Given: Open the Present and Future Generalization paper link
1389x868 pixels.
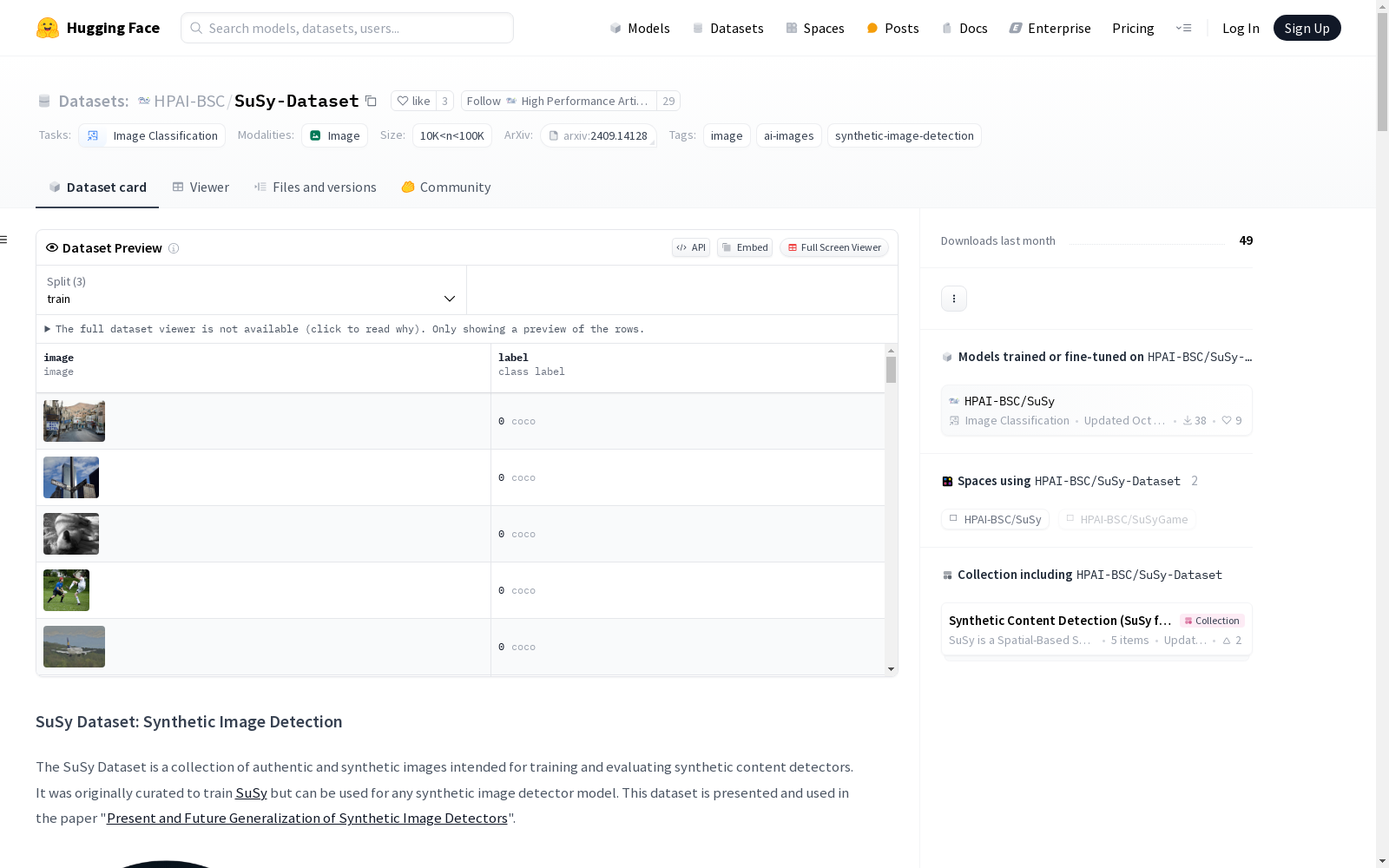Looking at the screenshot, I should coord(307,818).
